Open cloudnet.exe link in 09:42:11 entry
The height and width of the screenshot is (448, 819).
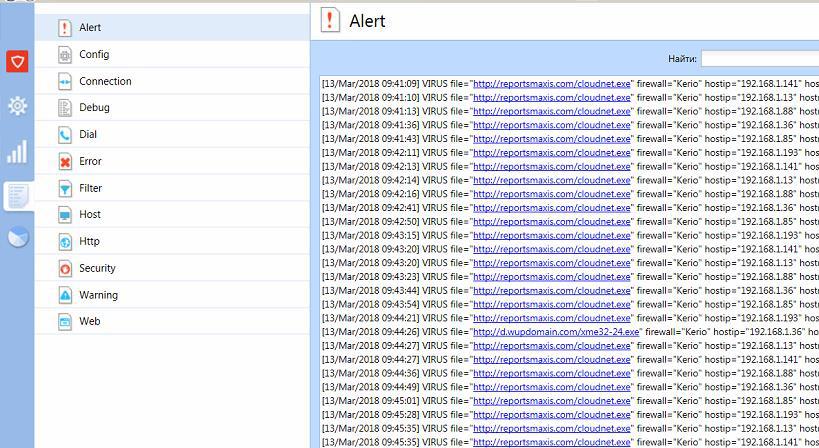click(x=552, y=152)
